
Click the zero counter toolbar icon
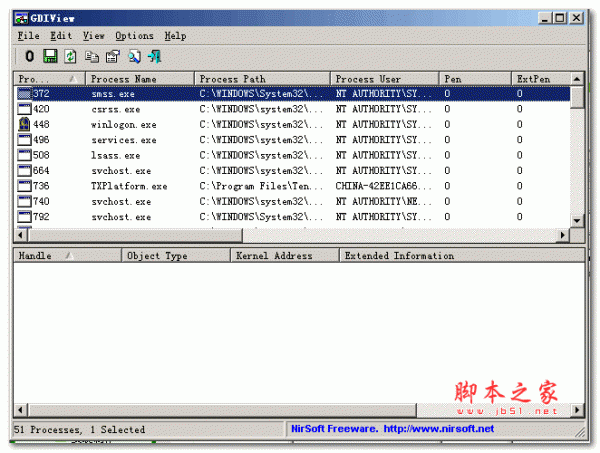point(29,57)
